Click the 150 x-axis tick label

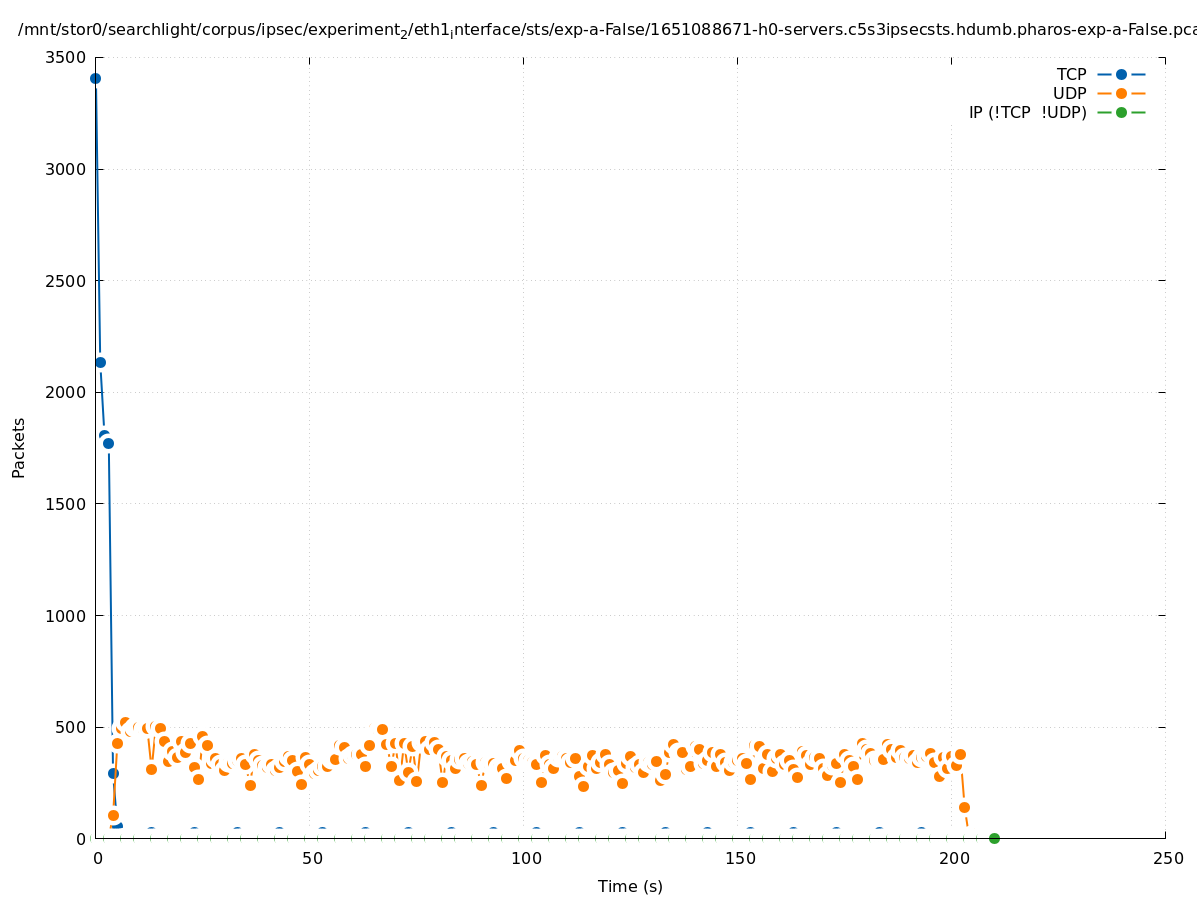tap(739, 858)
